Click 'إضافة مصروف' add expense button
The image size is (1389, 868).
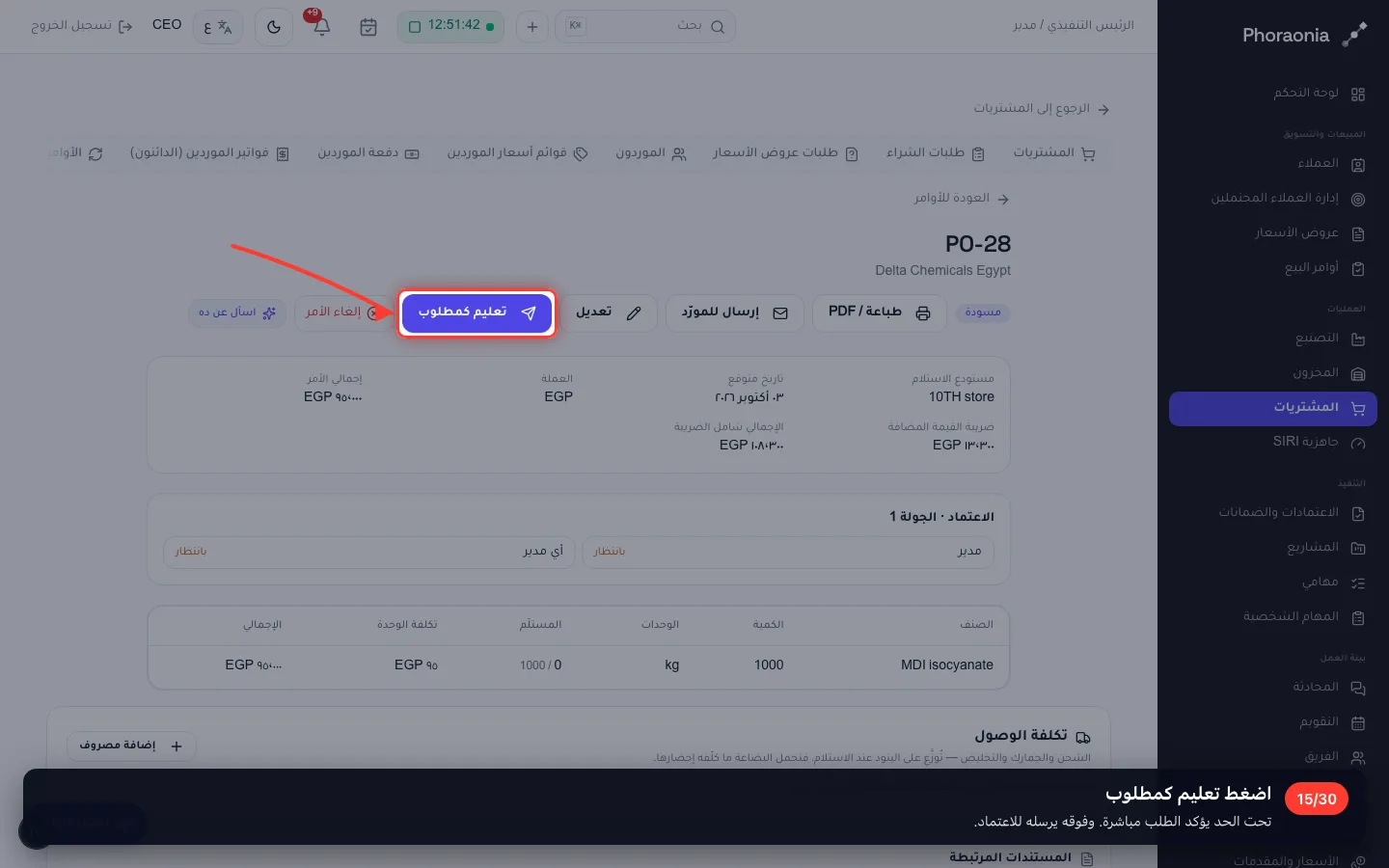click(x=131, y=746)
